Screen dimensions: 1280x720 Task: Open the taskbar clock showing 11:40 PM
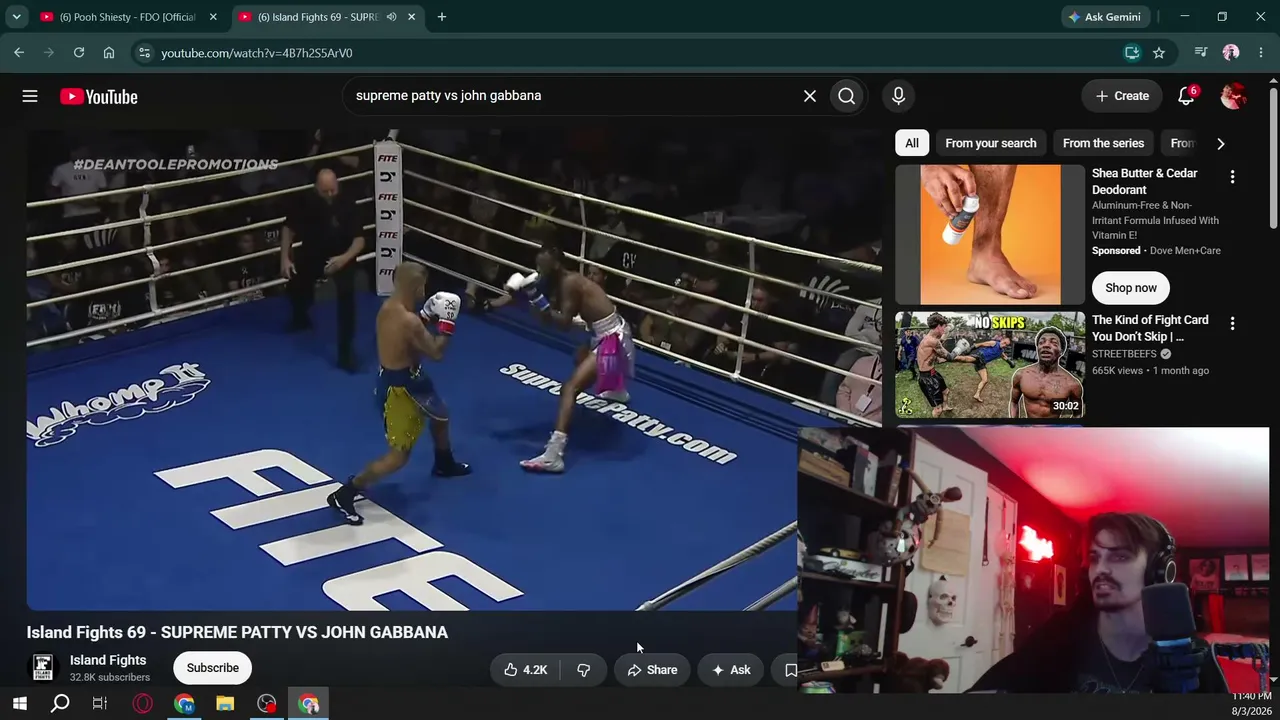(x=1251, y=704)
